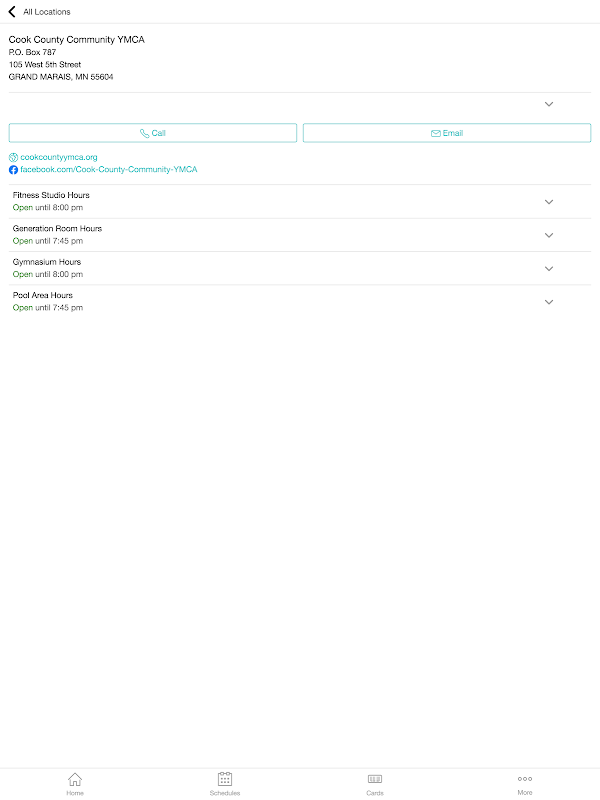Click Generation Room 'Open until 7:45 pm' status
This screenshot has width=600, height=800.
pos(48,241)
